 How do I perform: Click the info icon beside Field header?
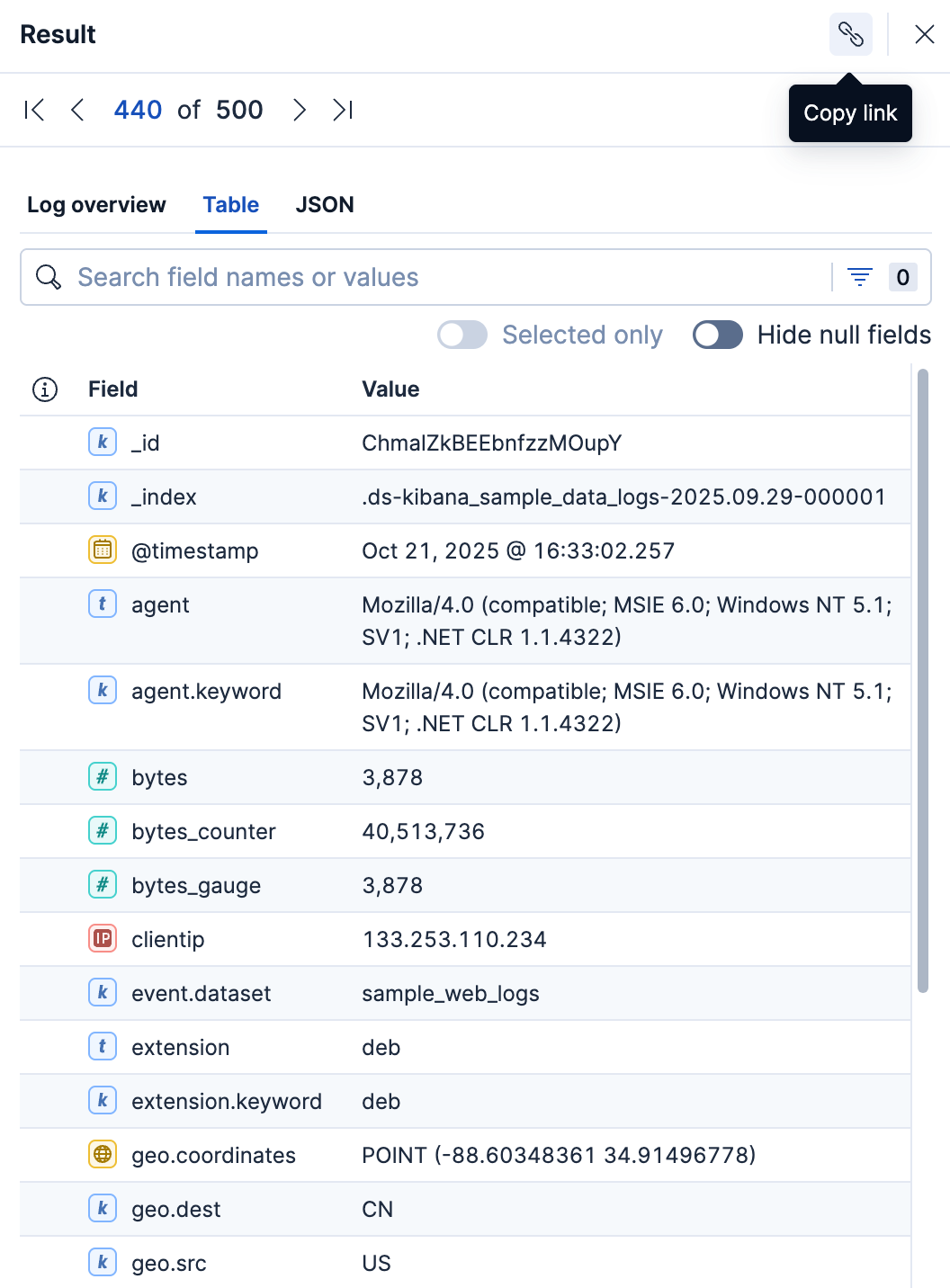45,389
